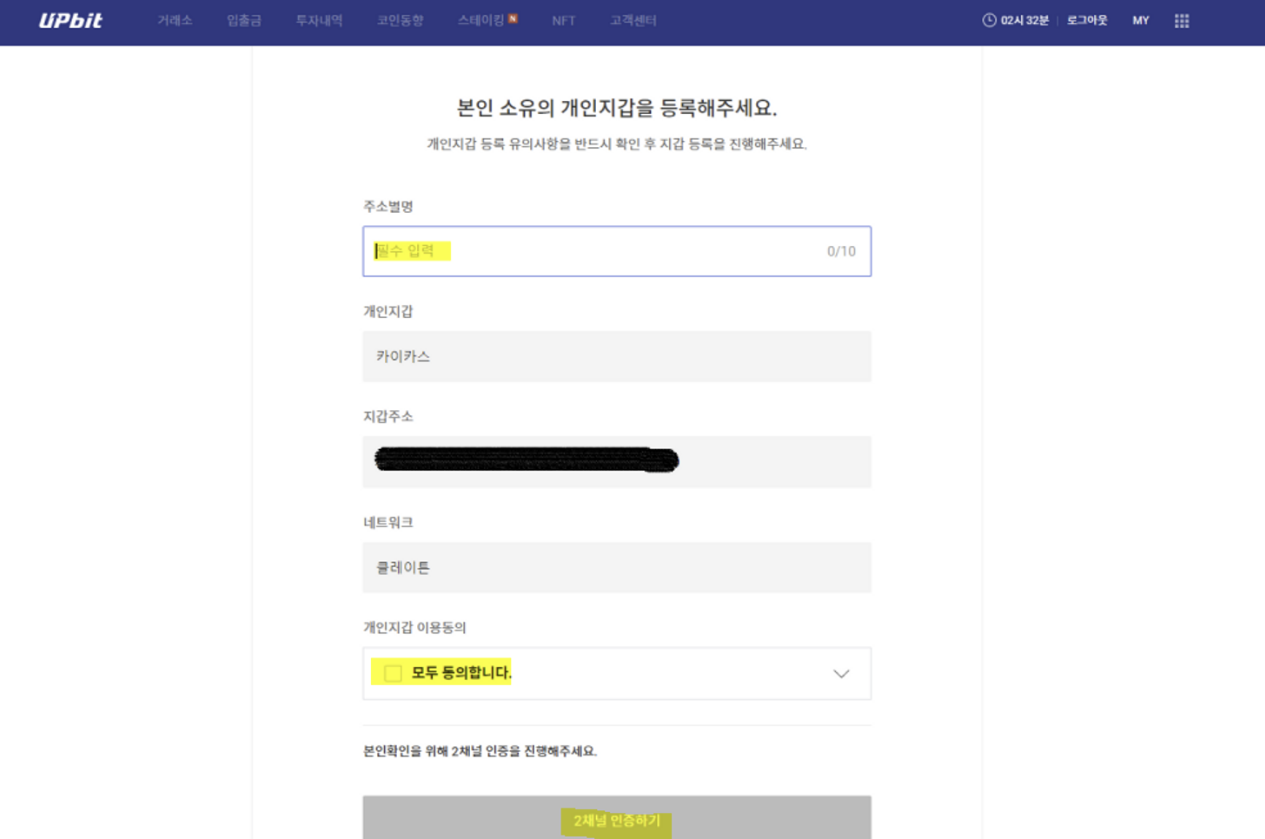
Task: Expand the 개인지갑 이용동의 chevron
Action: click(841, 674)
